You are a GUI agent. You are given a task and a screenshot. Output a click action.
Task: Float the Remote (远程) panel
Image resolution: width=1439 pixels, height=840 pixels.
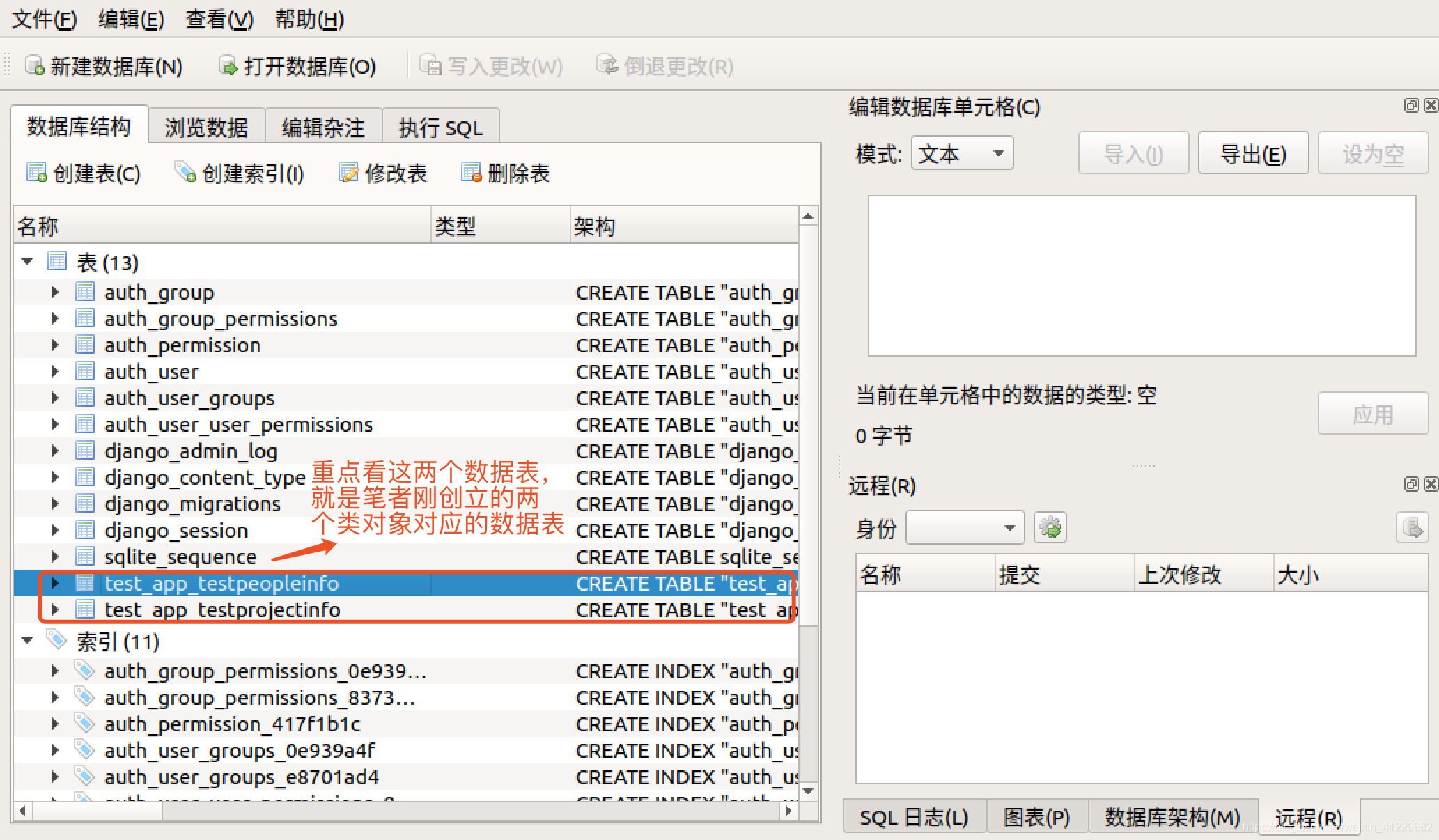1411,484
